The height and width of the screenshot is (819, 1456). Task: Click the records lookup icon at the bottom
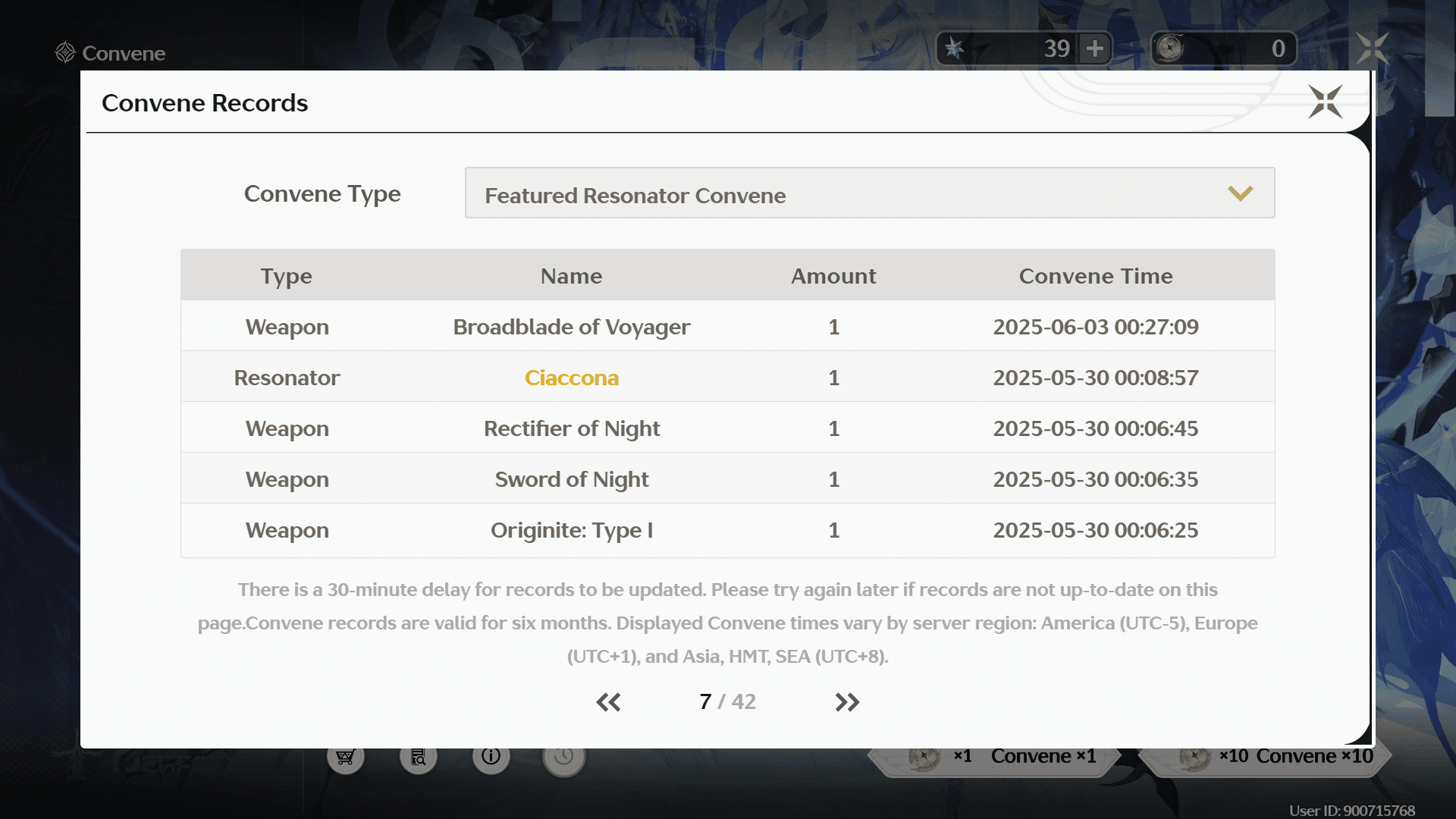coord(418,756)
